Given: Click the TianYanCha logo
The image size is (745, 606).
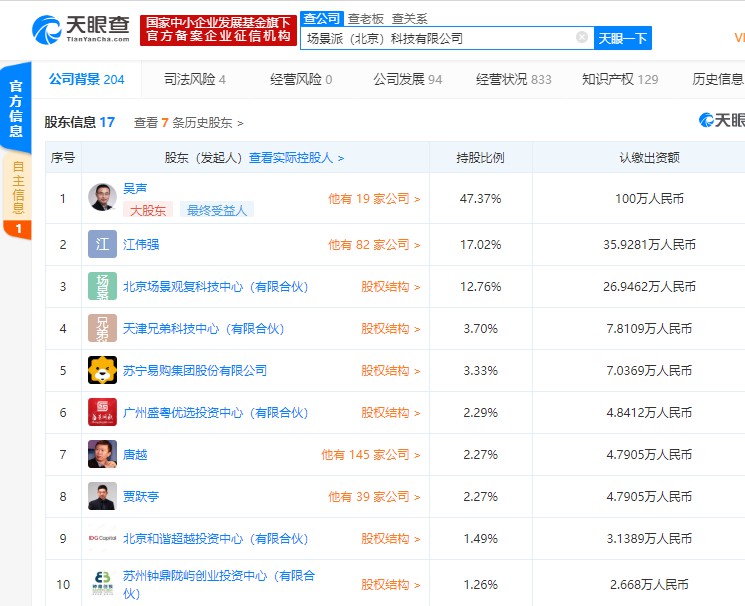Looking at the screenshot, I should tap(81, 29).
